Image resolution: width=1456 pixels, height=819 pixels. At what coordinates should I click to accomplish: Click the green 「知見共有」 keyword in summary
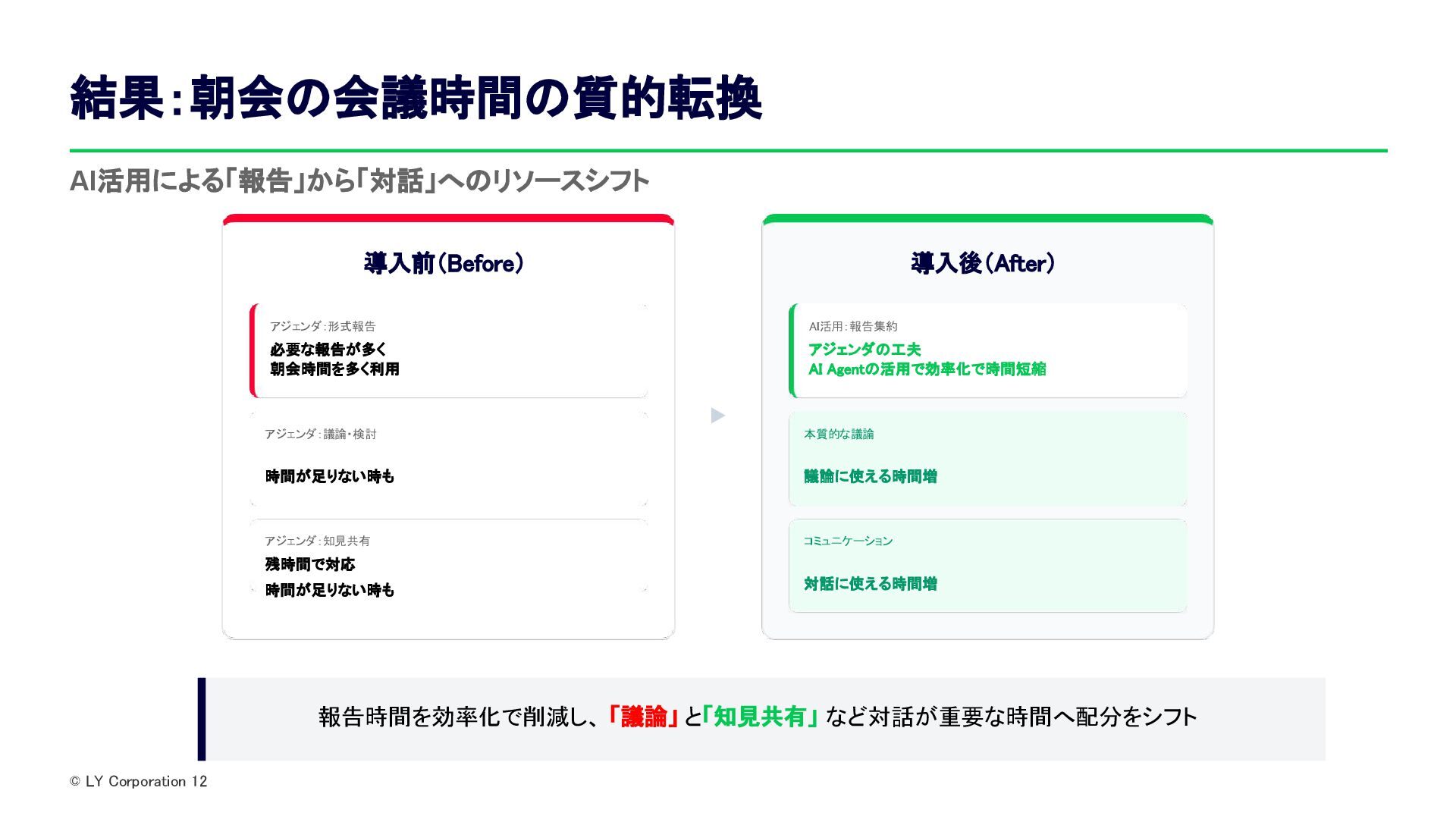(760, 717)
